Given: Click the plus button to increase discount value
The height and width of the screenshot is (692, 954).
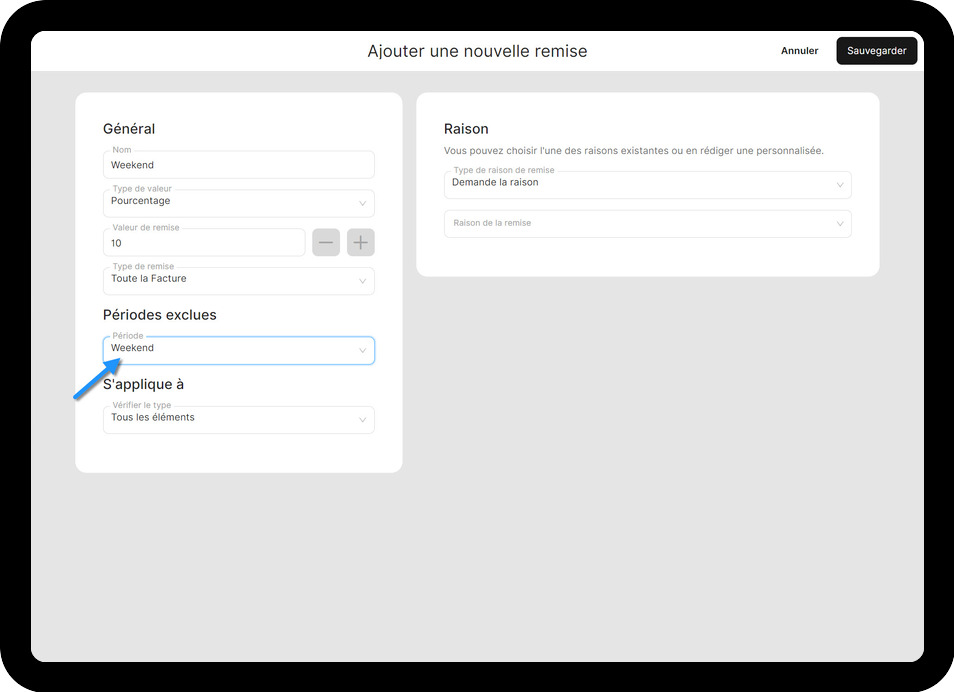Looking at the screenshot, I should point(360,242).
